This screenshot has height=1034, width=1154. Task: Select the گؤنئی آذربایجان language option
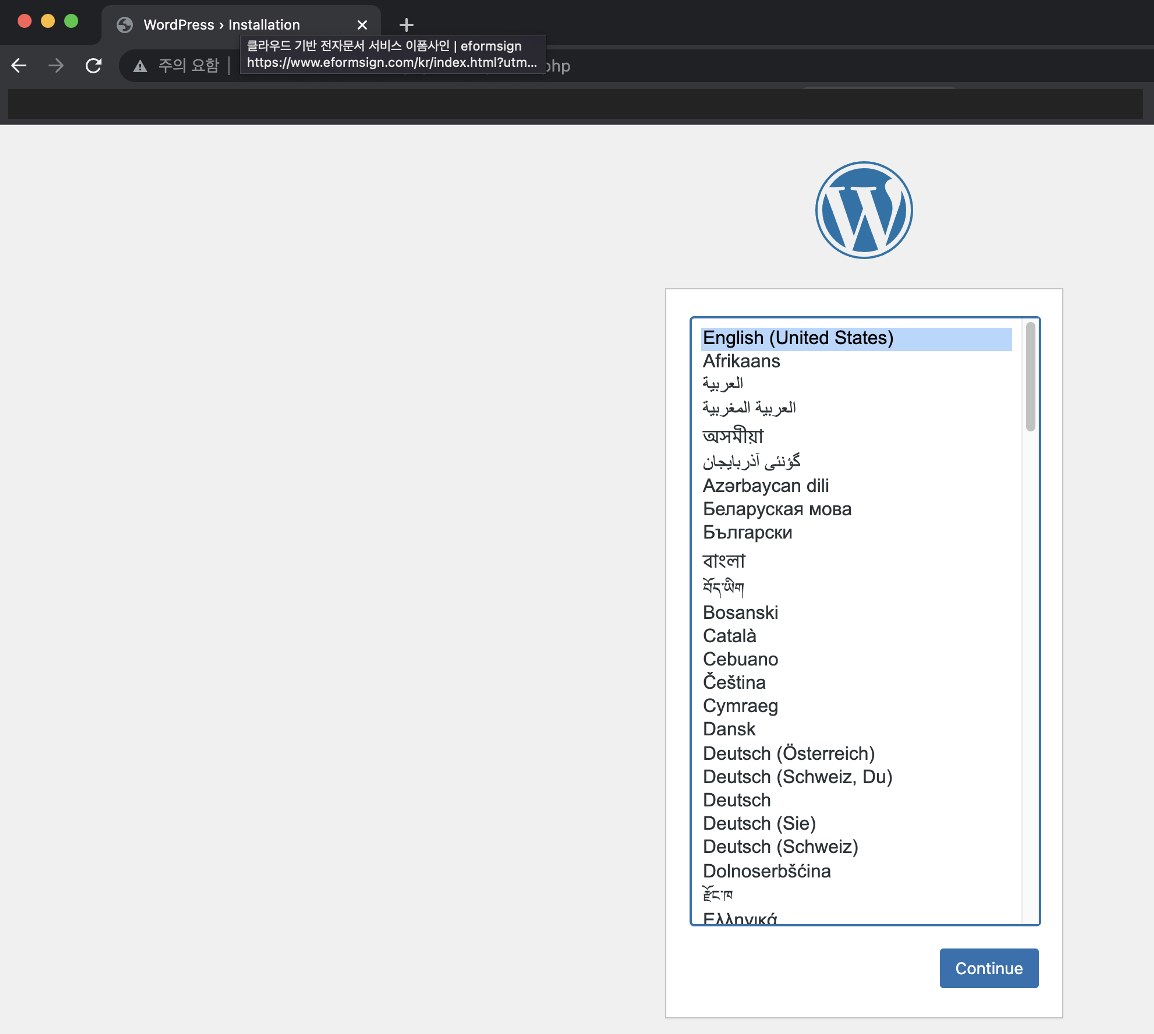(x=857, y=461)
